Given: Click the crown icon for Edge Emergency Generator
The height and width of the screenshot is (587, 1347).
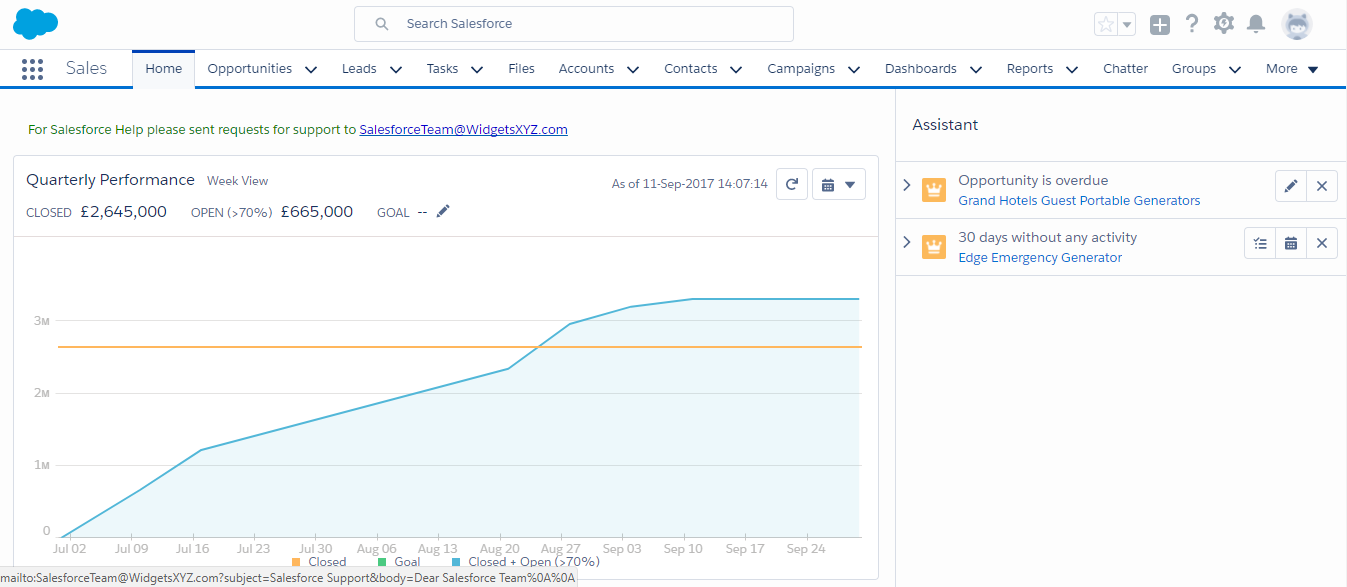Looking at the screenshot, I should [x=934, y=247].
